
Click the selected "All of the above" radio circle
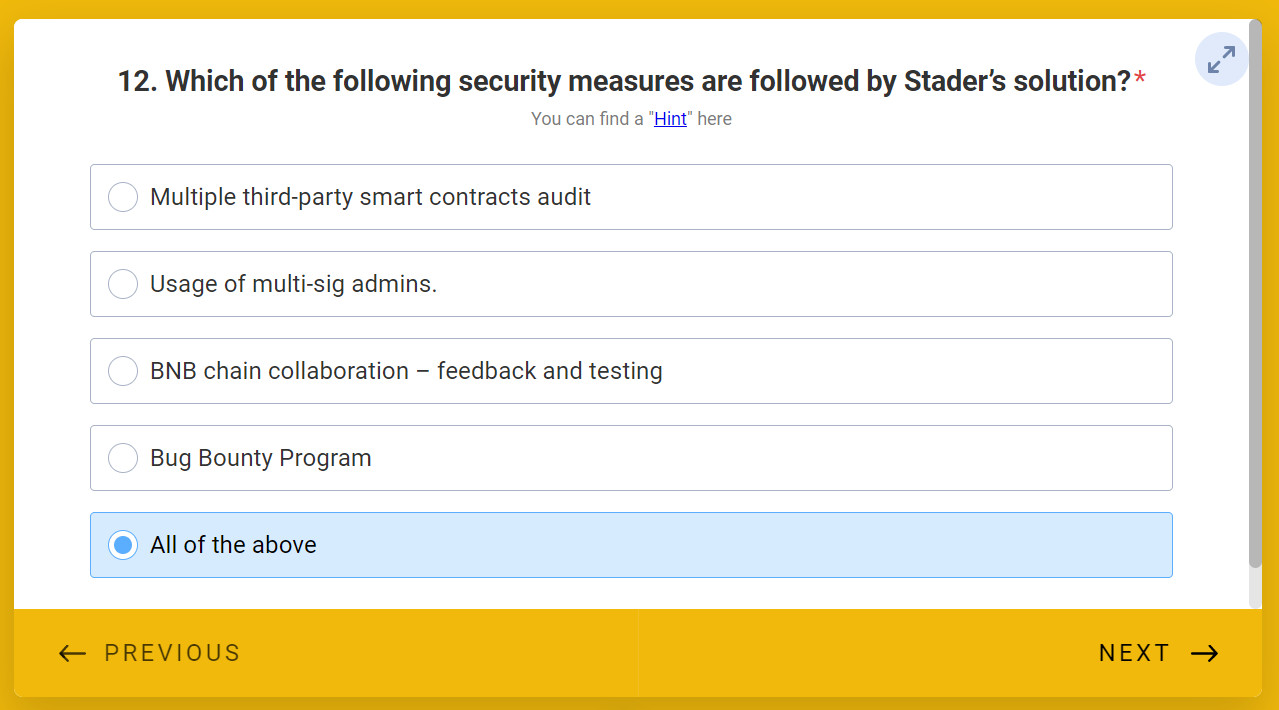click(x=123, y=545)
